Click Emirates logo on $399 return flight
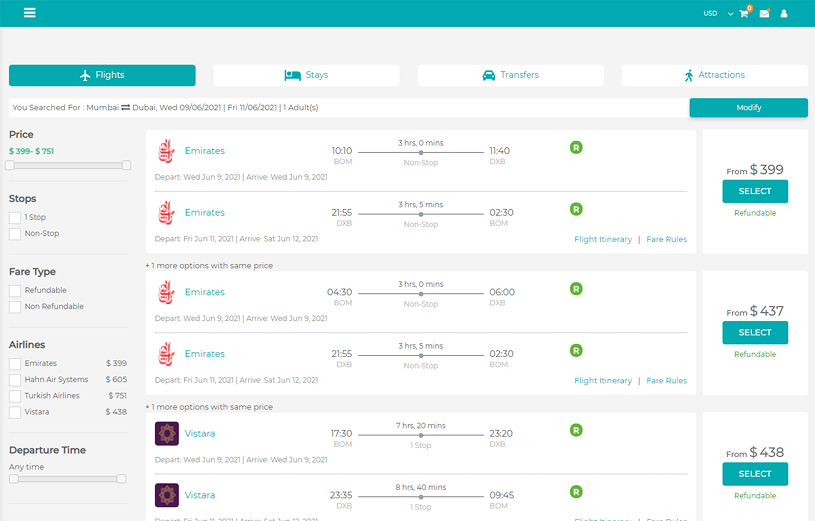 point(166,213)
